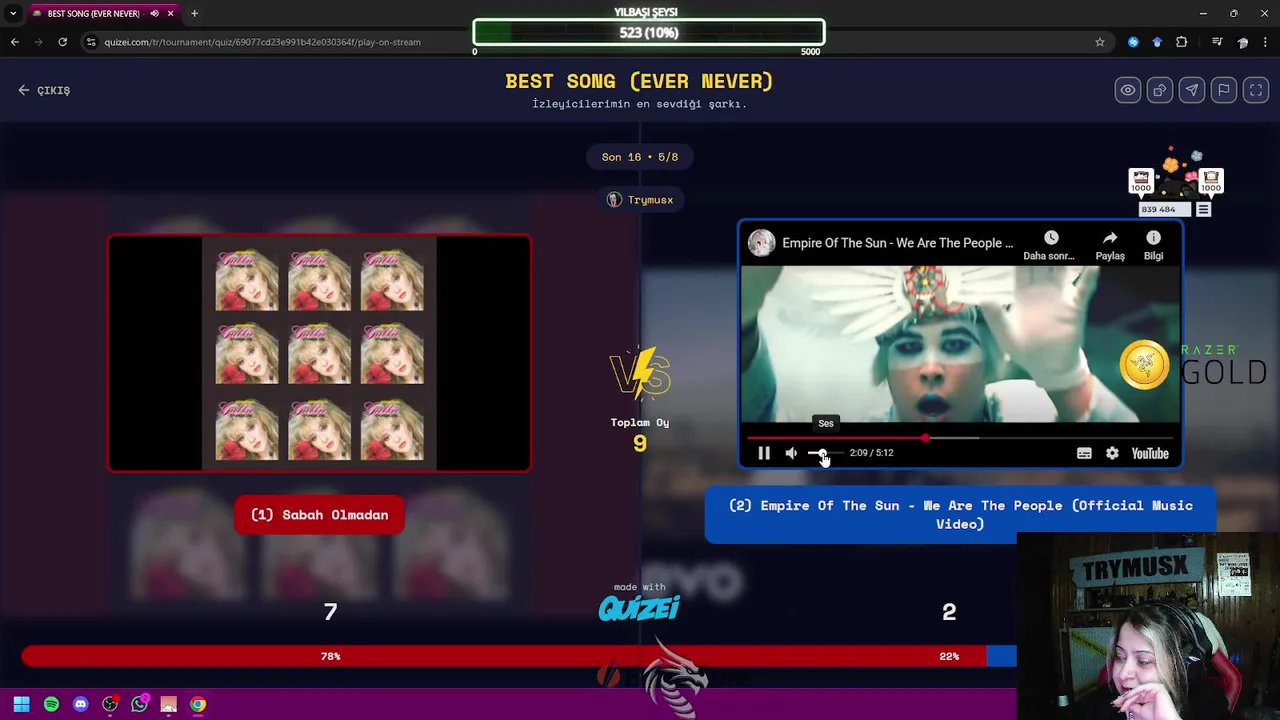Go back with browser back arrow
The height and width of the screenshot is (720, 1280).
[14, 42]
